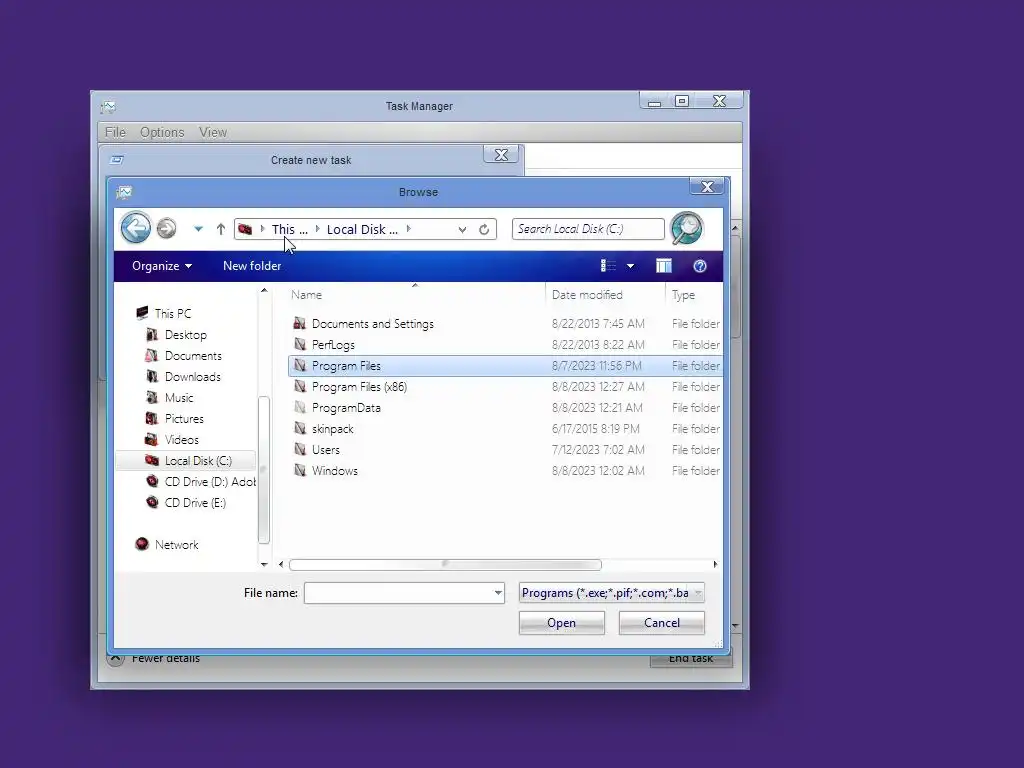Viewport: 1024px width, 768px height.
Task: Click the Users folder icon
Action: pos(300,449)
